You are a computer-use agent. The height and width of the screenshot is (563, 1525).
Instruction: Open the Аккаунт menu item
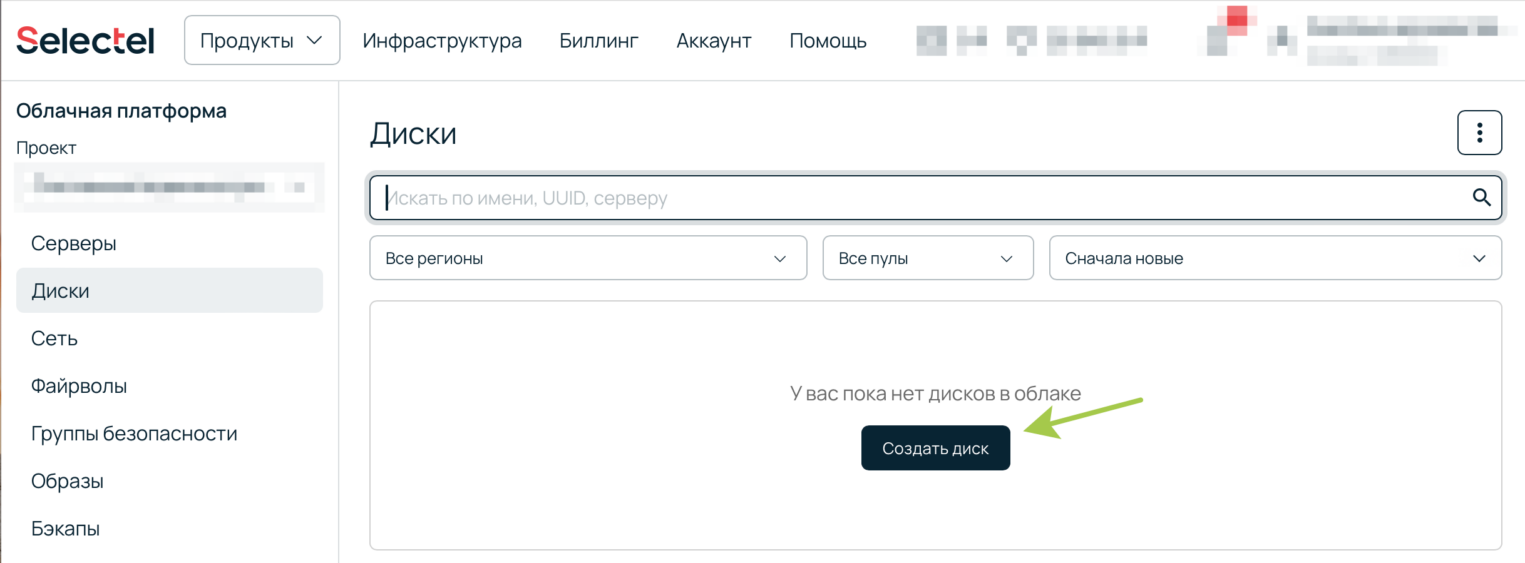click(714, 41)
